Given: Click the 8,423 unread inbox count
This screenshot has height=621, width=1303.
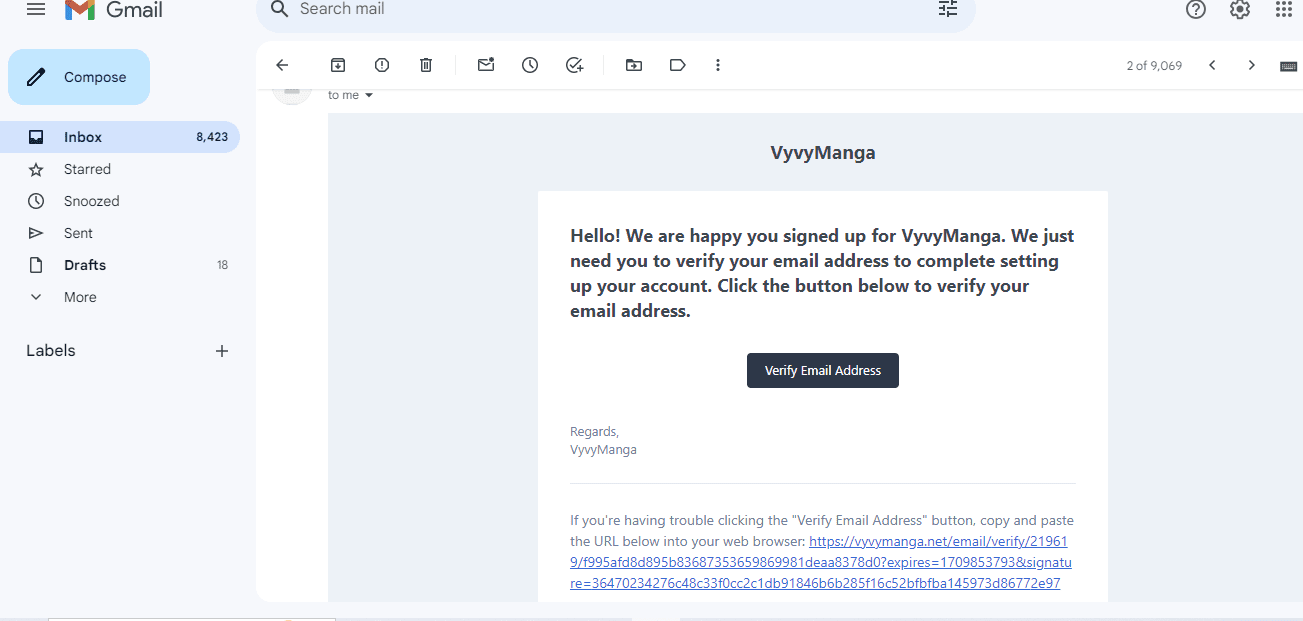Looking at the screenshot, I should point(212,137).
